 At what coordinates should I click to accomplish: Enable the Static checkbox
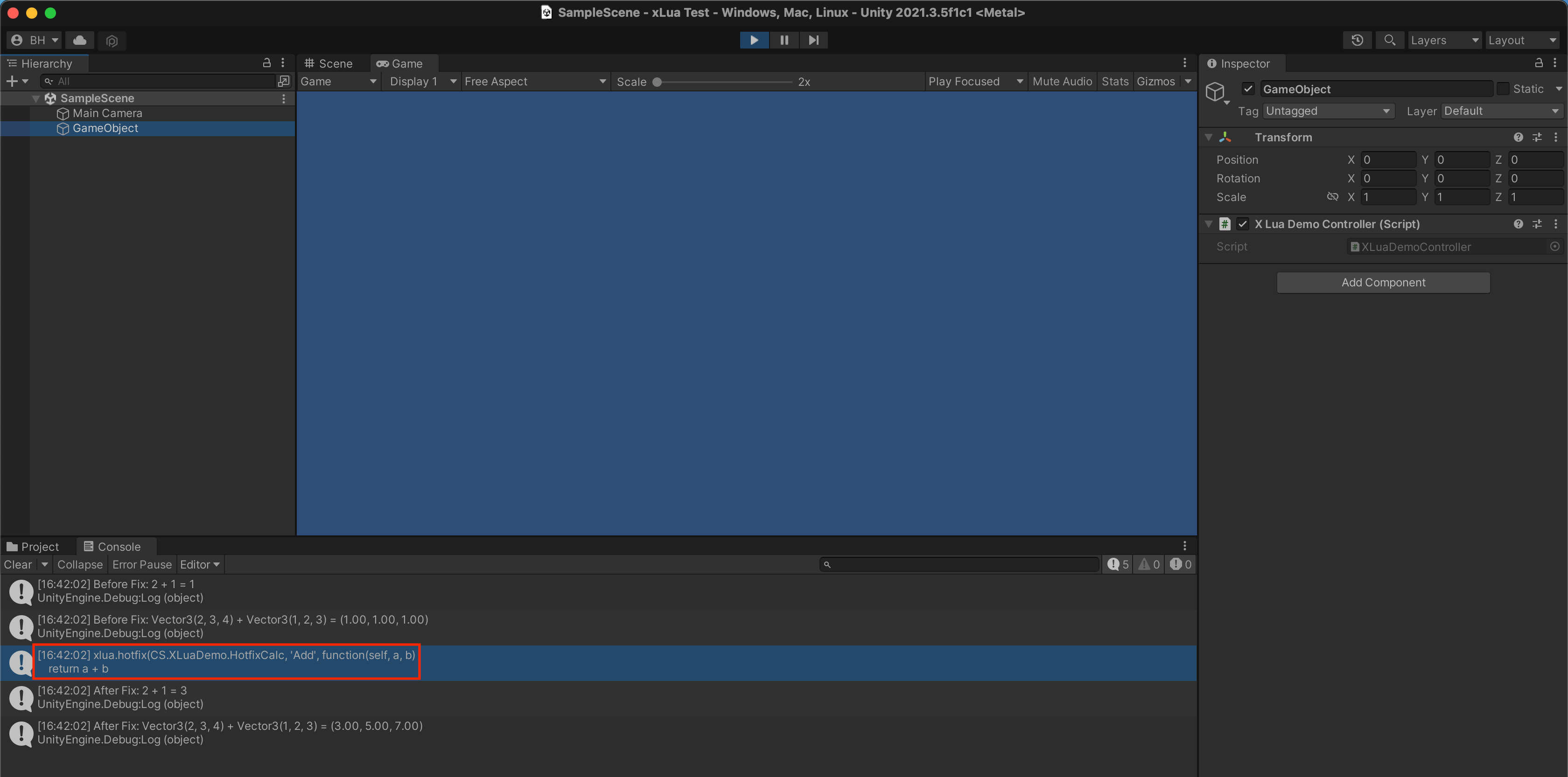click(x=1503, y=89)
